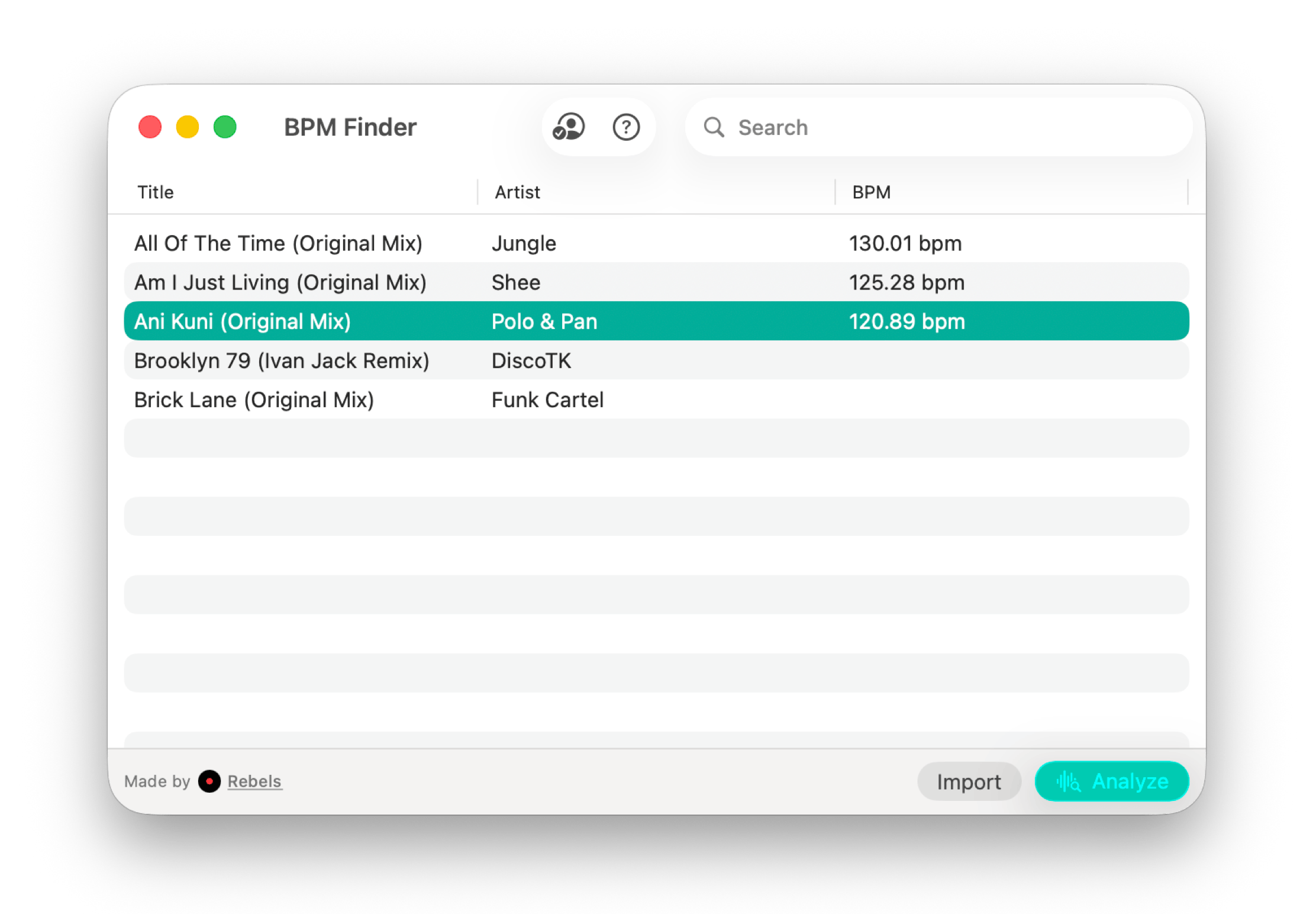Click the yellow minimize window button
Image resolution: width=1316 pixels, height=914 pixels.
point(188,127)
